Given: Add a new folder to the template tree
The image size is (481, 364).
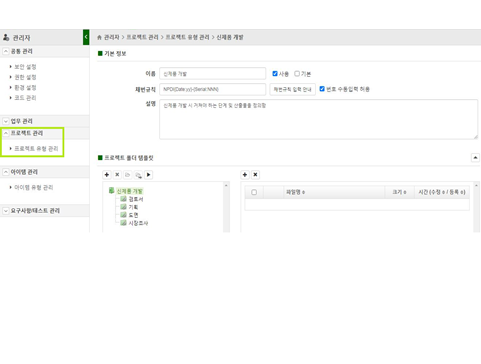Looking at the screenshot, I should 107,175.
